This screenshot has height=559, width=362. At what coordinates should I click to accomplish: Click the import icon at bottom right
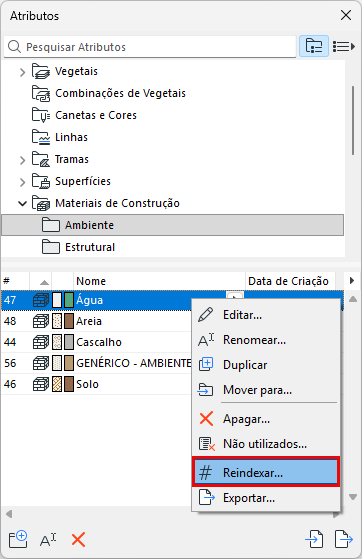pos(315,539)
